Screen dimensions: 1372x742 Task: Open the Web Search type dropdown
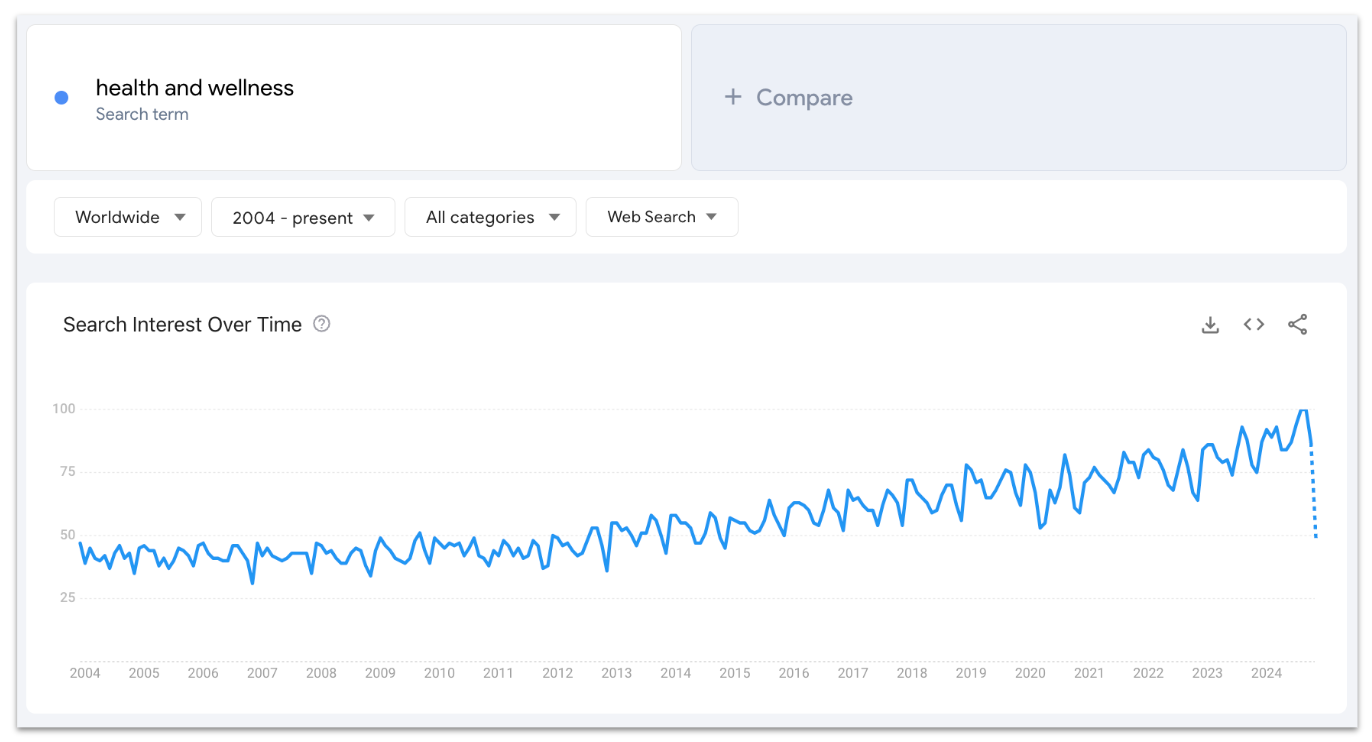(x=662, y=217)
